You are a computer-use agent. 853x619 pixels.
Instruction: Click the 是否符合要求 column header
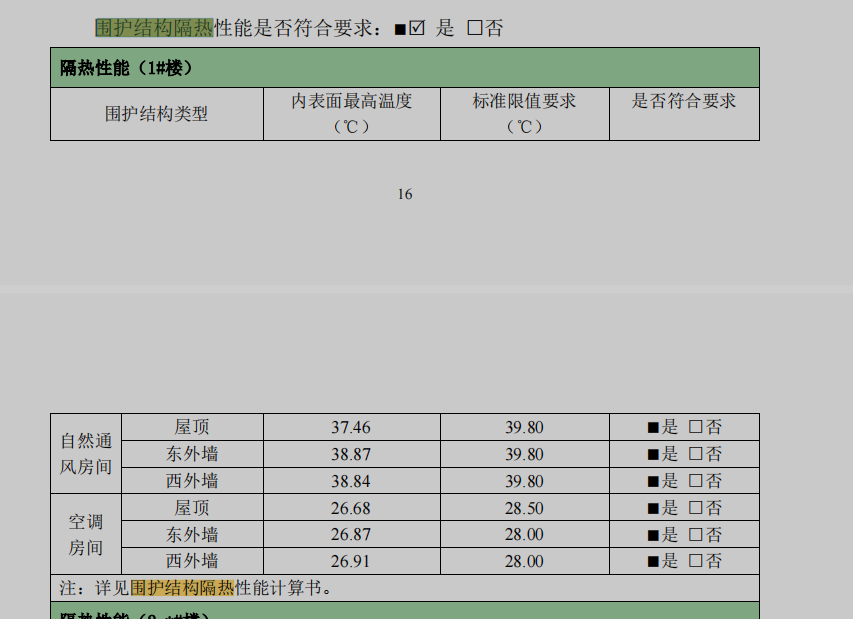tap(684, 101)
